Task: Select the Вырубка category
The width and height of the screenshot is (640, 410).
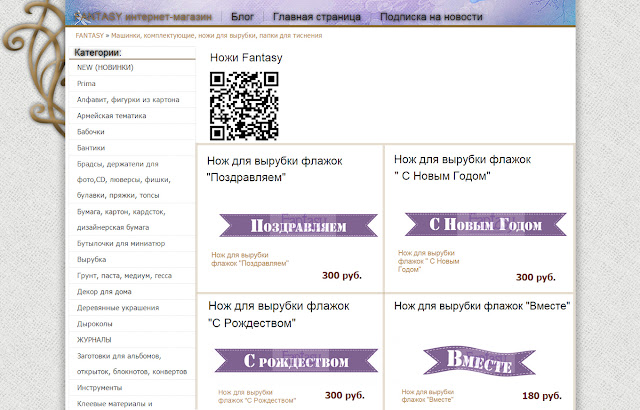Action: (91, 259)
